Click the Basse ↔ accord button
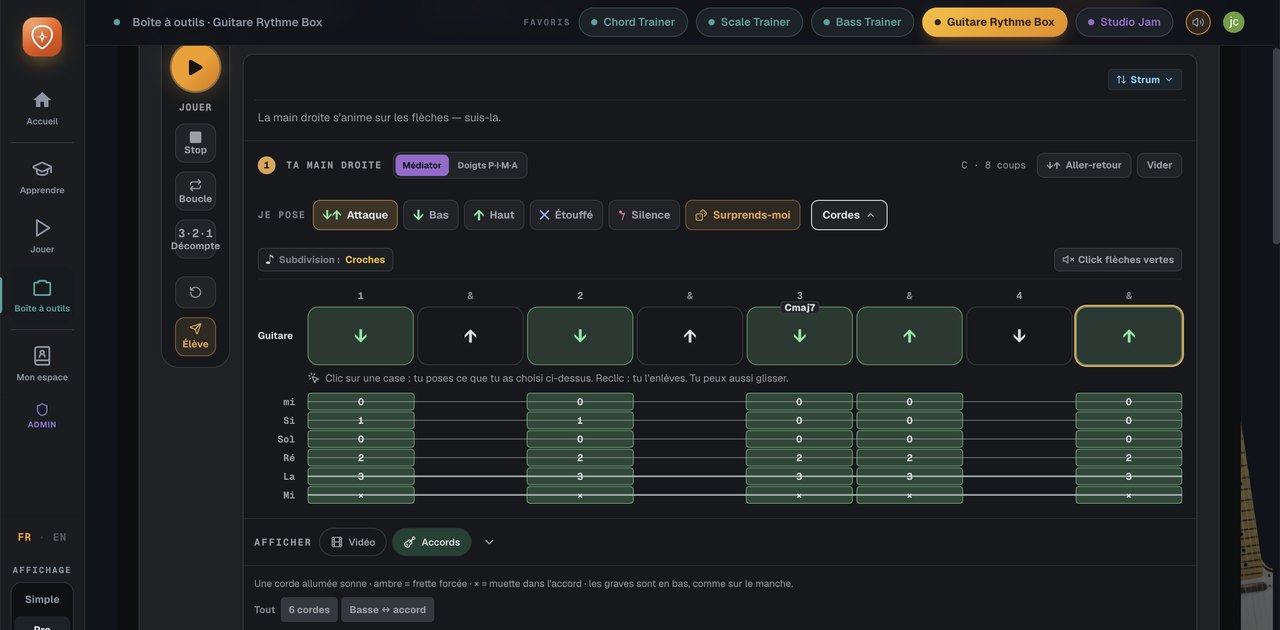Screen dimensions: 1280x630 tap(388, 610)
